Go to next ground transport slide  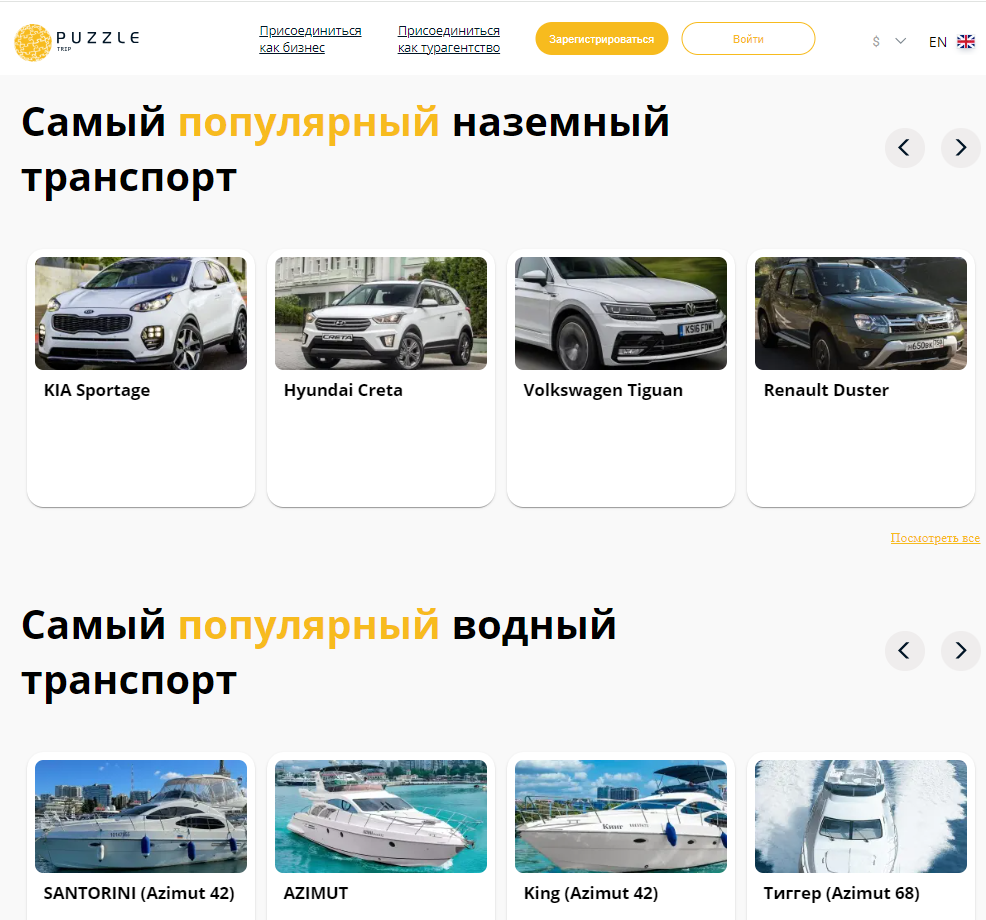(960, 148)
